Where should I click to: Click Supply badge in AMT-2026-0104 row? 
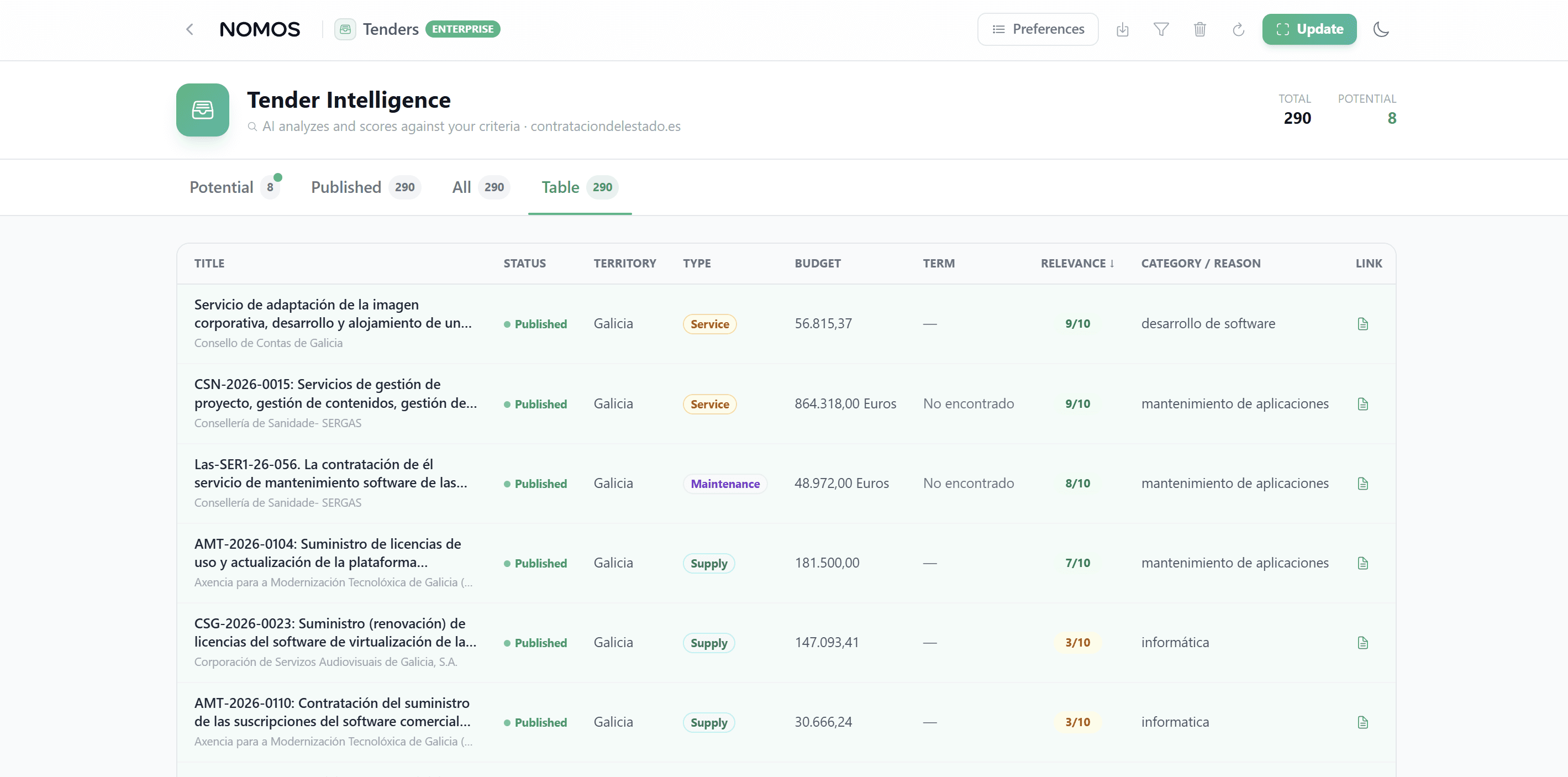pos(708,564)
